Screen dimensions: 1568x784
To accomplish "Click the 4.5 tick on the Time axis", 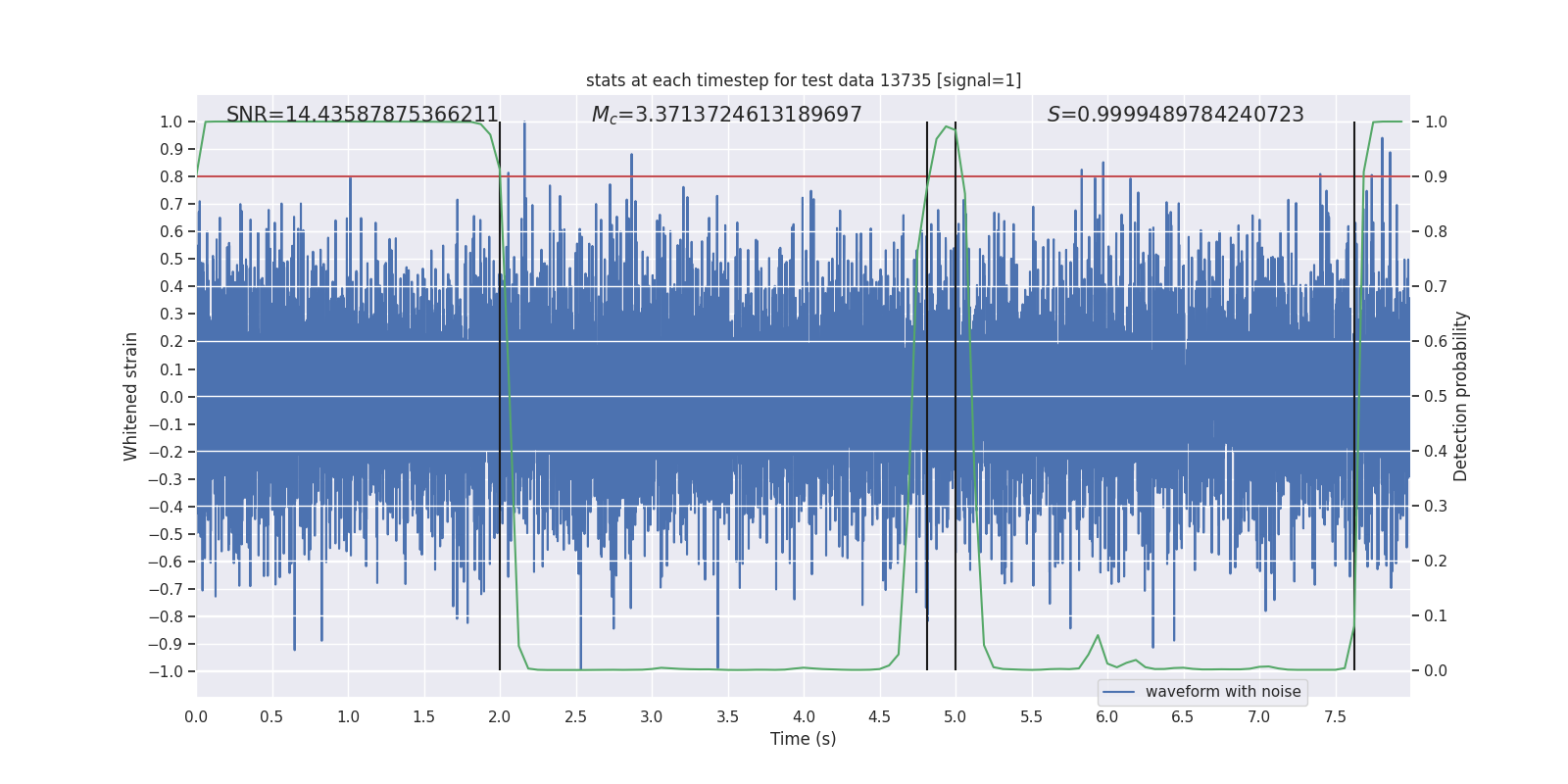I will (x=879, y=716).
